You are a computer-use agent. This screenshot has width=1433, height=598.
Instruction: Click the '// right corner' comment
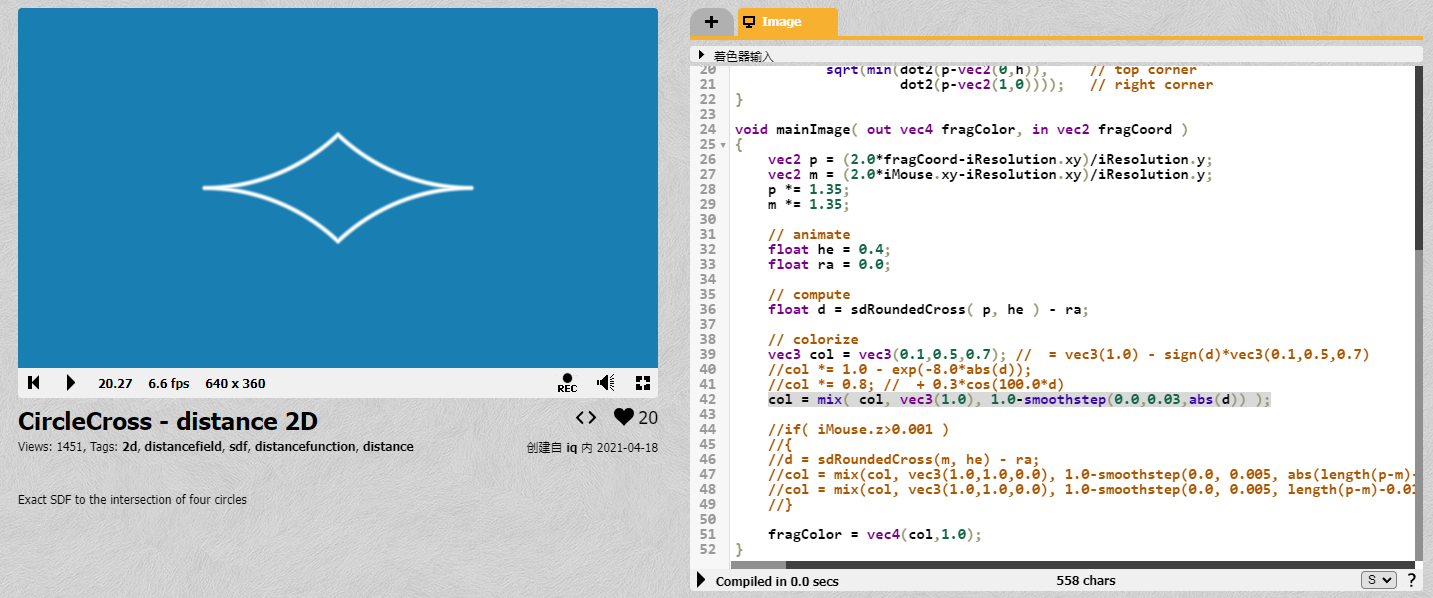pyautogui.click(x=1151, y=84)
